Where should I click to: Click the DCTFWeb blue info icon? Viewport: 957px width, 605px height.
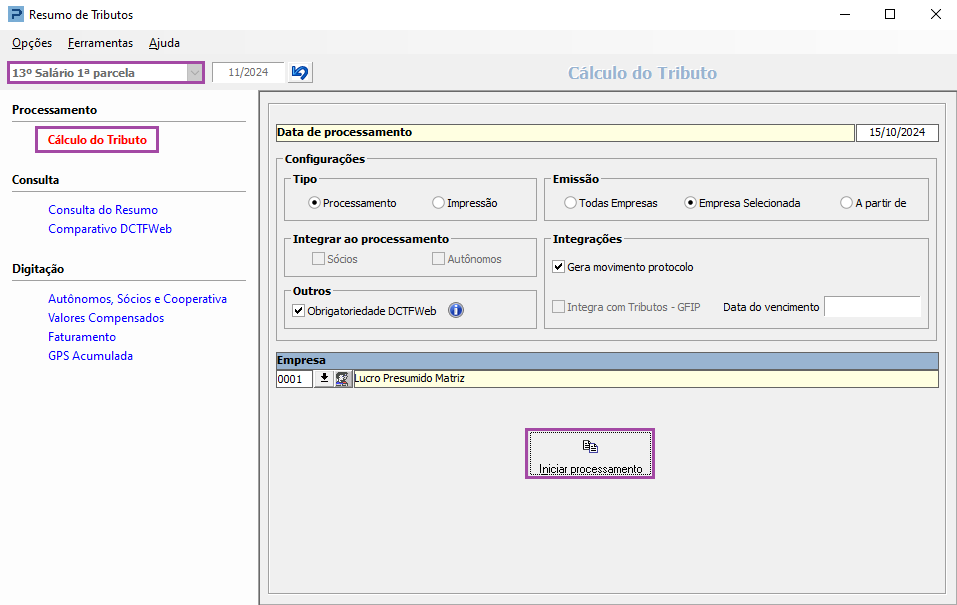[x=456, y=310]
